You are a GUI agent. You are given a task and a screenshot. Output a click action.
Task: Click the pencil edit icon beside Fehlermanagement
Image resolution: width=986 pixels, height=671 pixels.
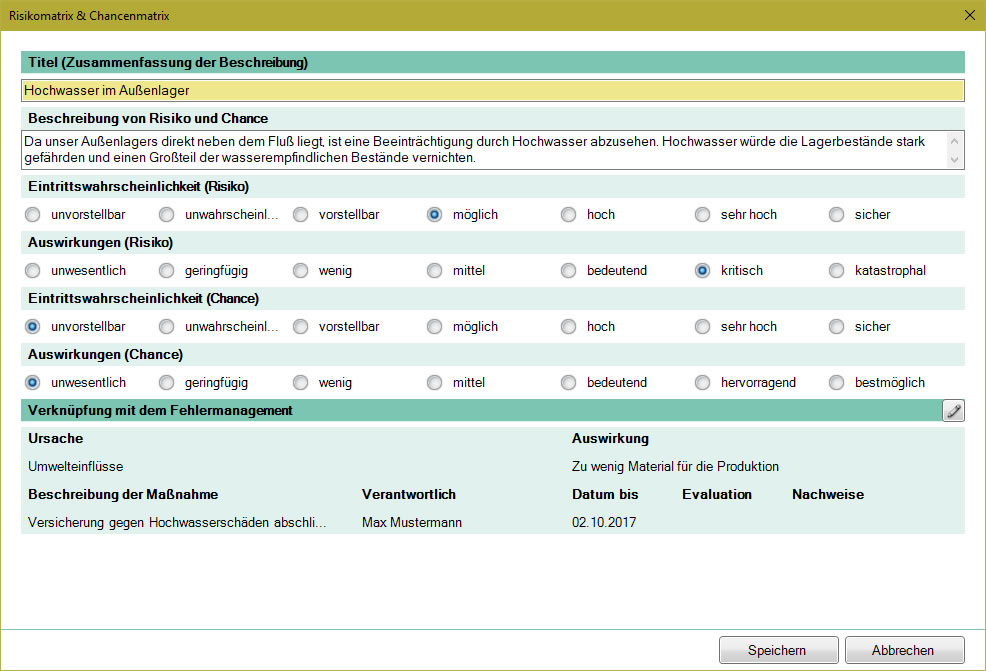(x=953, y=410)
